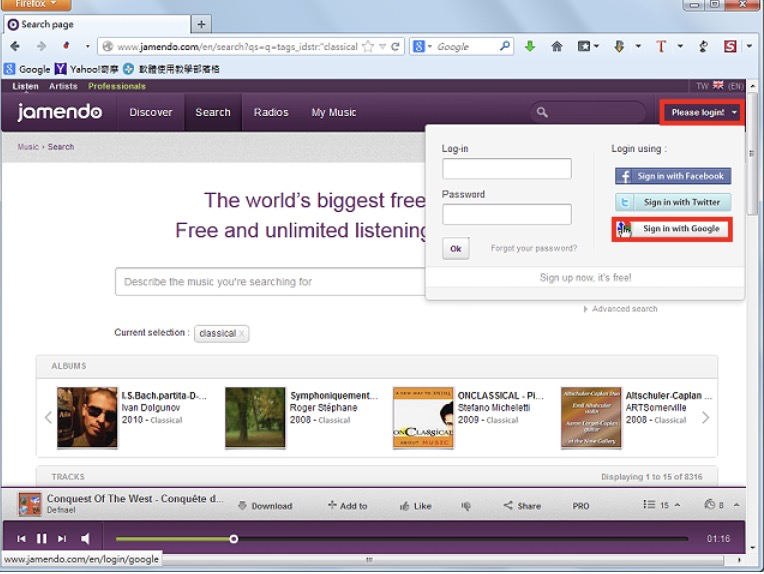Image resolution: width=764 pixels, height=574 pixels.
Task: Sign in with Twitter
Action: point(673,202)
